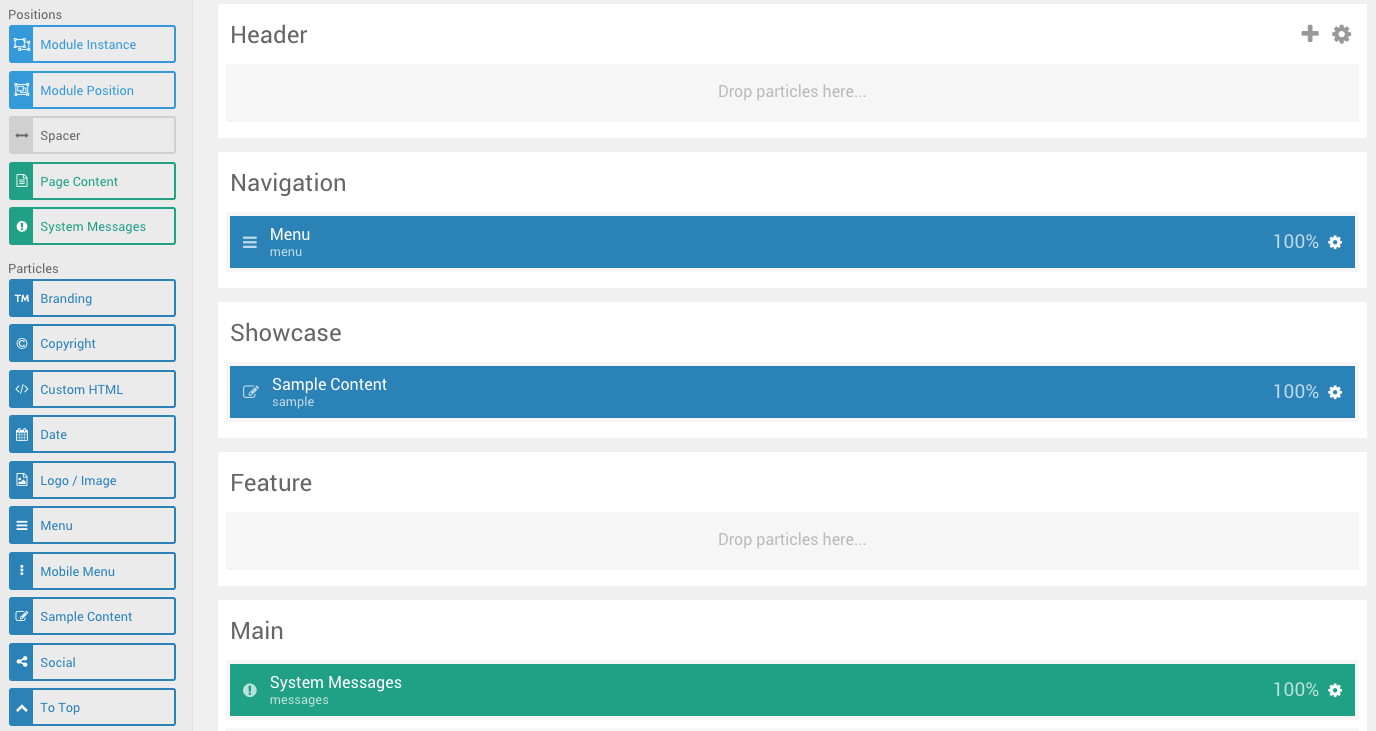The image size is (1376, 731).
Task: Click the Social share icon
Action: click(x=21, y=661)
